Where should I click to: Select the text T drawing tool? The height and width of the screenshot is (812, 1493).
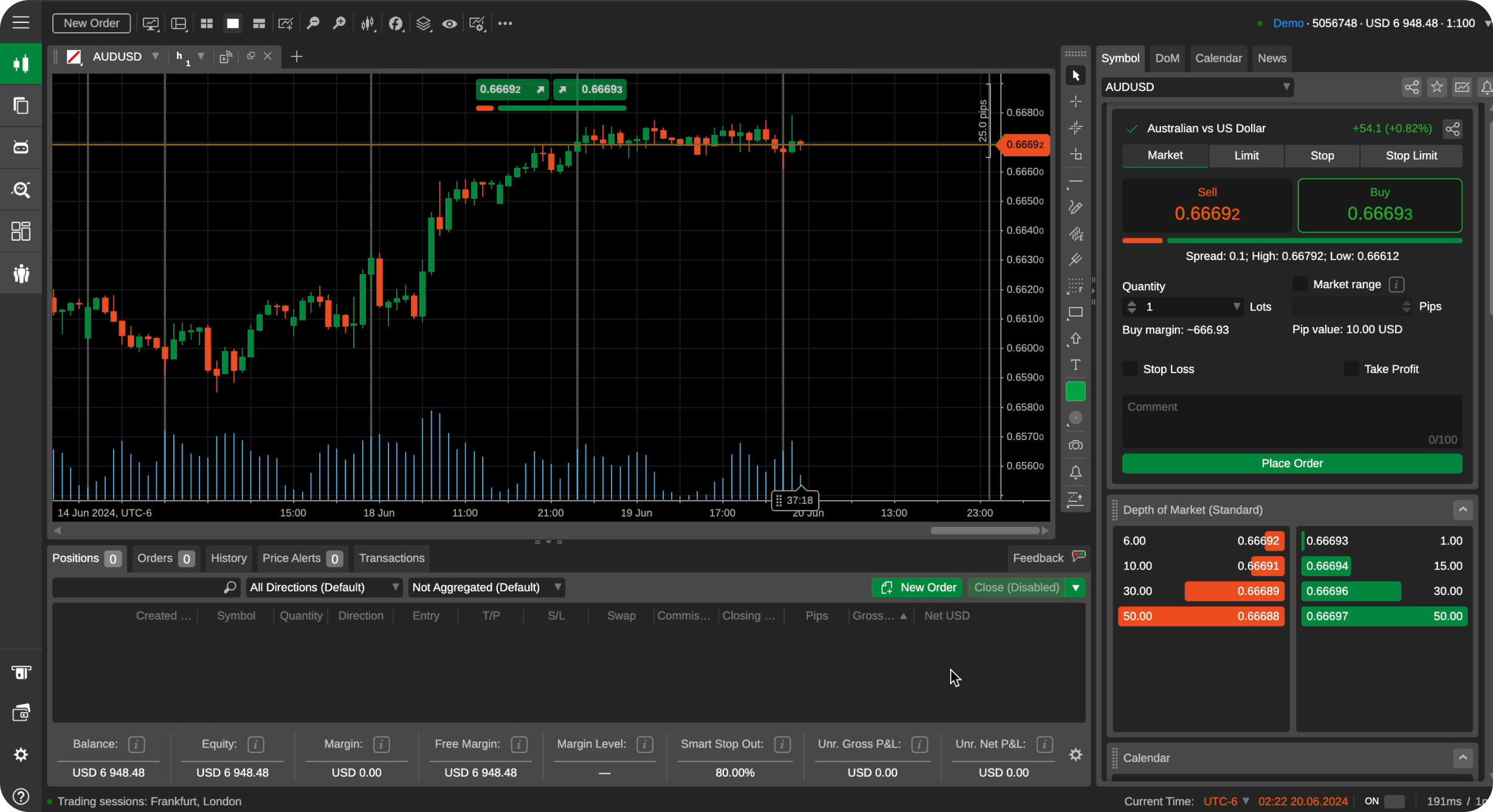(1075, 365)
